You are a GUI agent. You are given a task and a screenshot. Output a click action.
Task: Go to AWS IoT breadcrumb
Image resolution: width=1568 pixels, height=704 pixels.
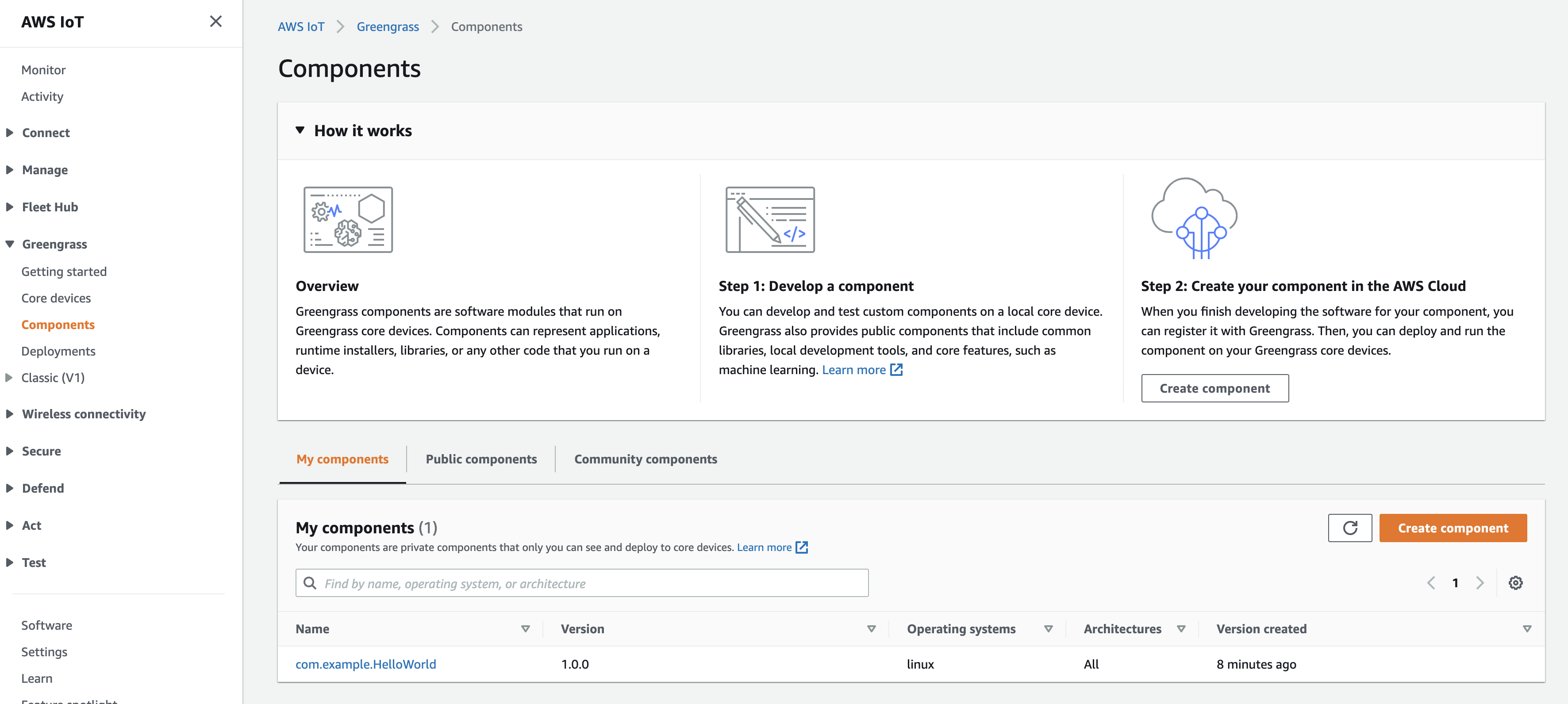[x=301, y=27]
